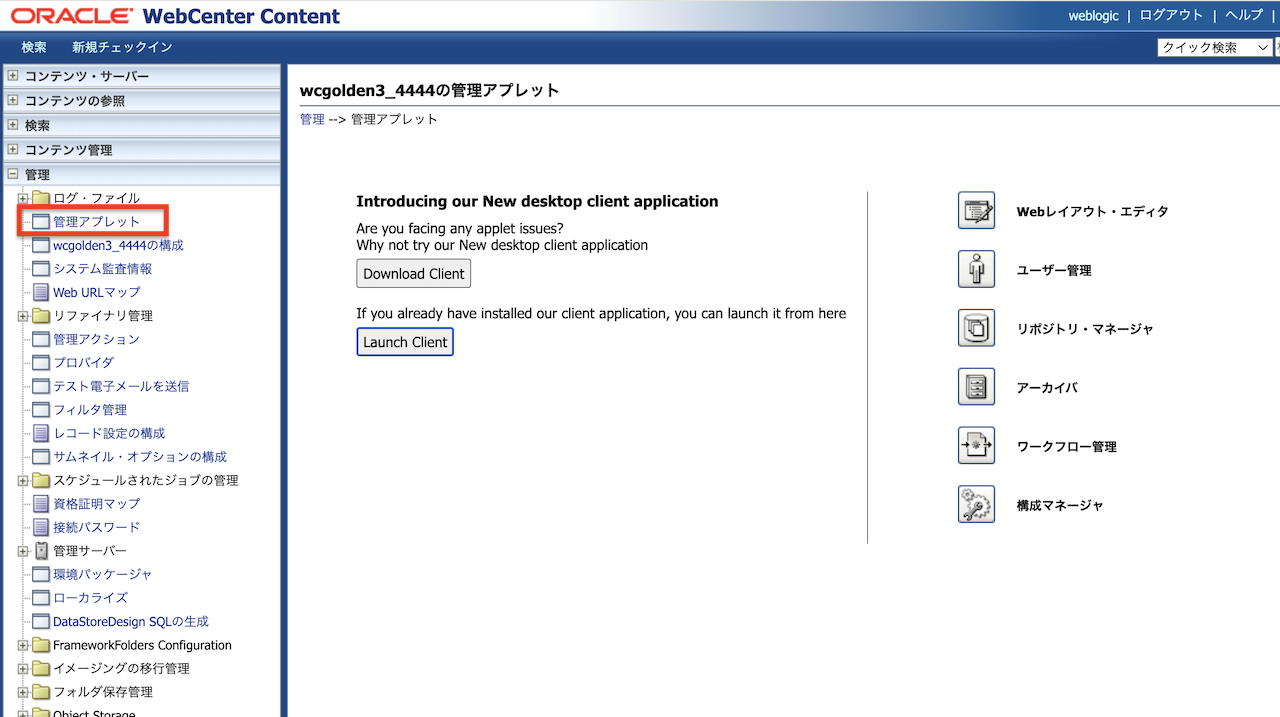1280x717 pixels.
Task: Open the Webレイアウト・エディタ applet icon
Action: tap(976, 211)
